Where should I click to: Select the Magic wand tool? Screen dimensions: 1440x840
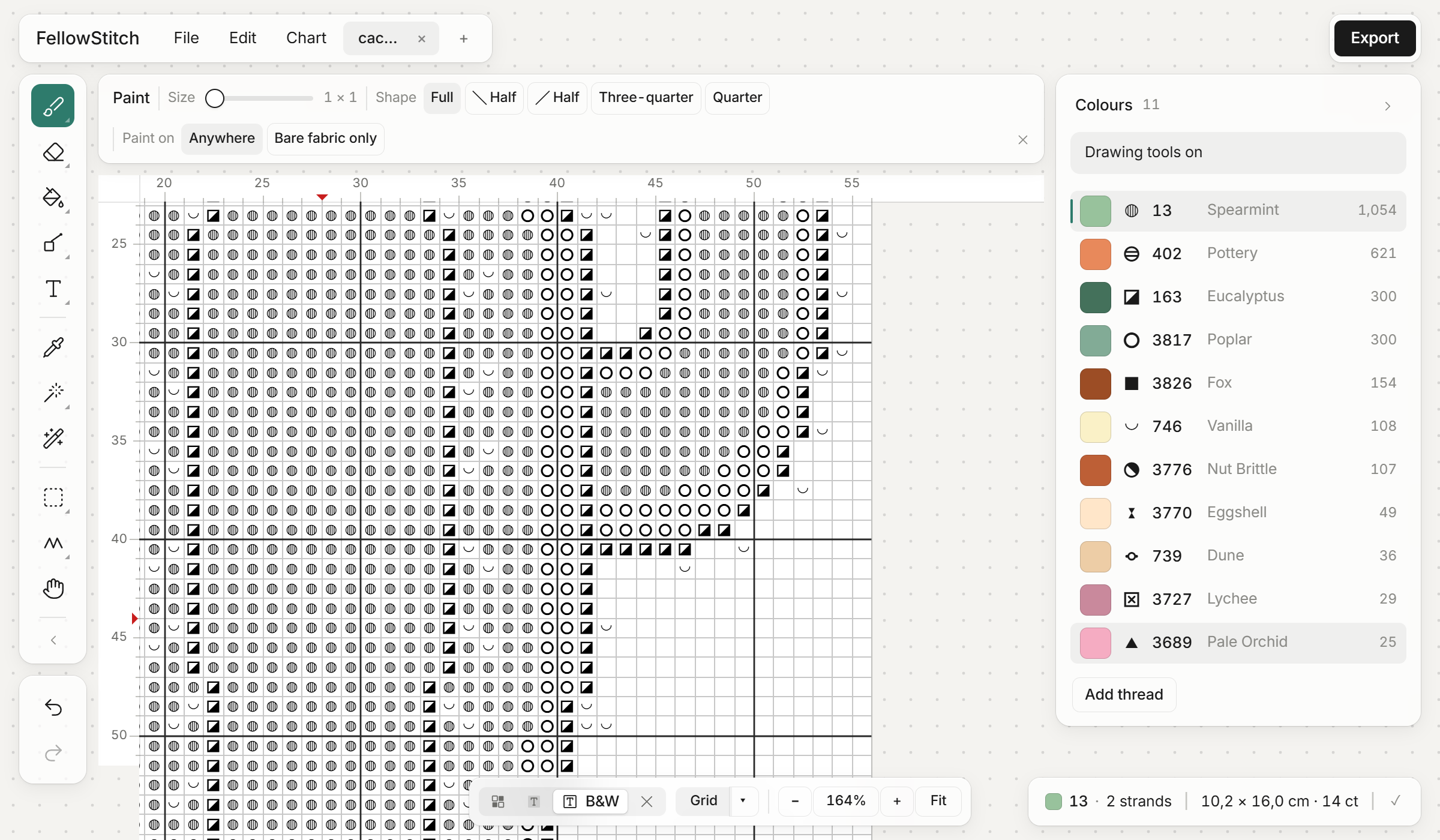[x=53, y=393]
